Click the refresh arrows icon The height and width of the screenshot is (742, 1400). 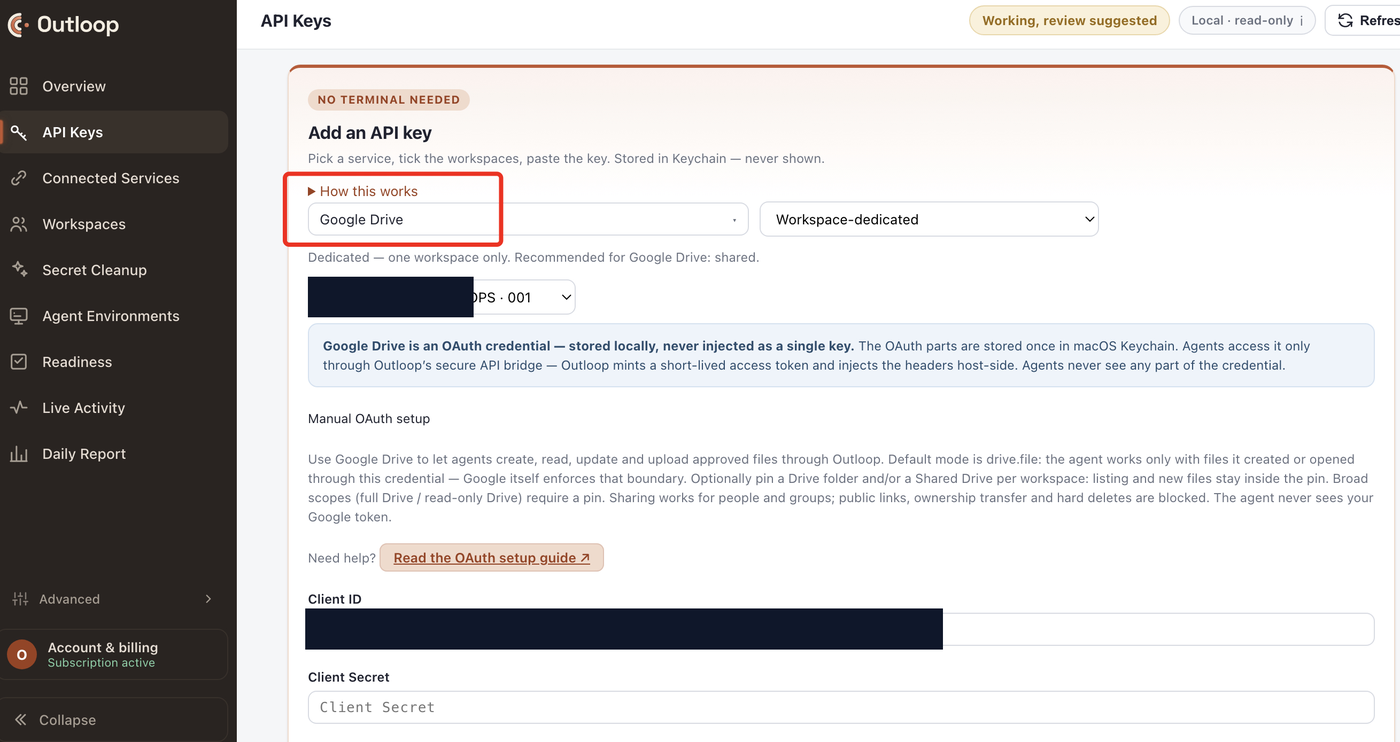[x=1346, y=20]
